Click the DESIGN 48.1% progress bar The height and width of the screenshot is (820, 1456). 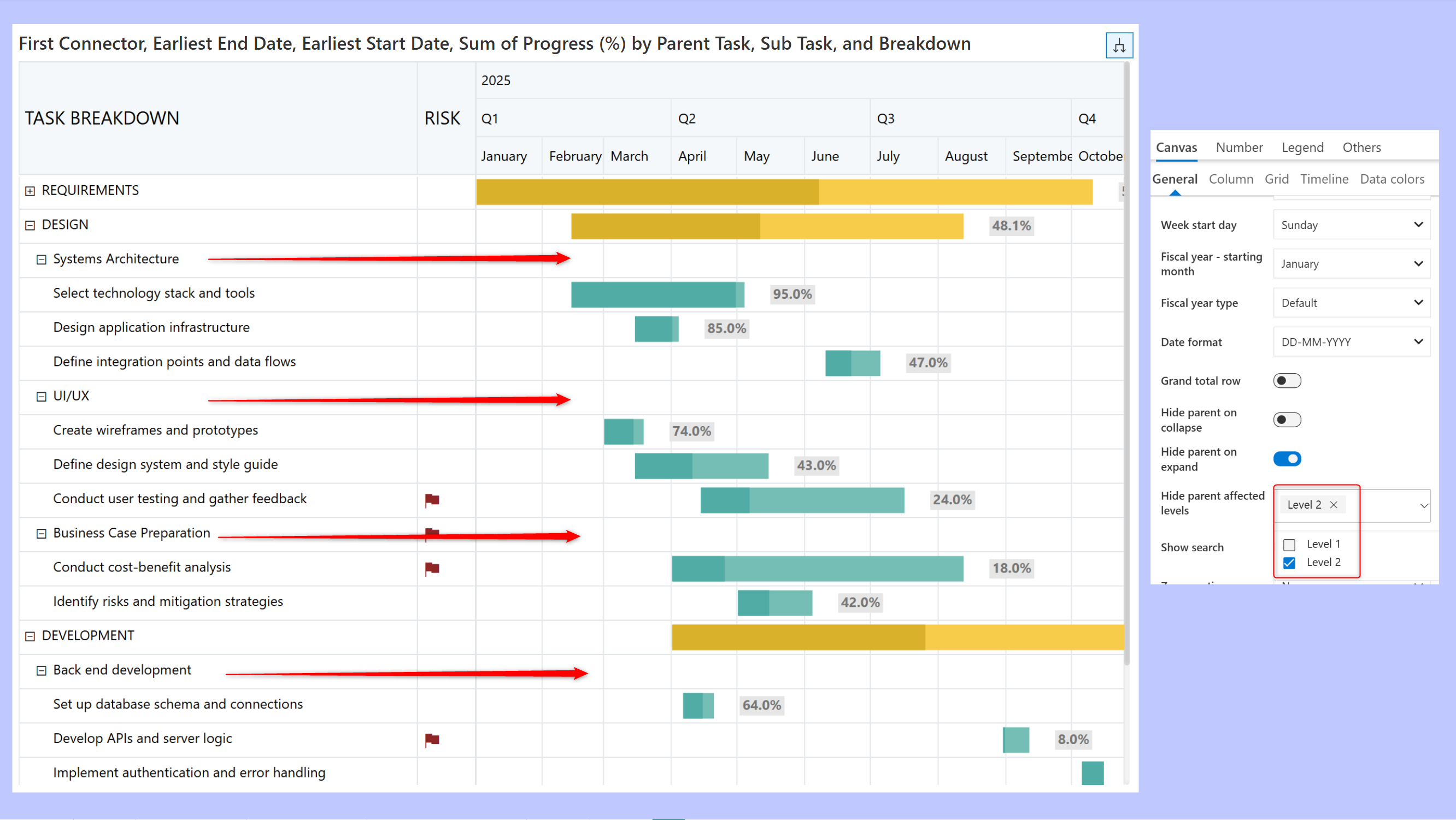(766, 226)
